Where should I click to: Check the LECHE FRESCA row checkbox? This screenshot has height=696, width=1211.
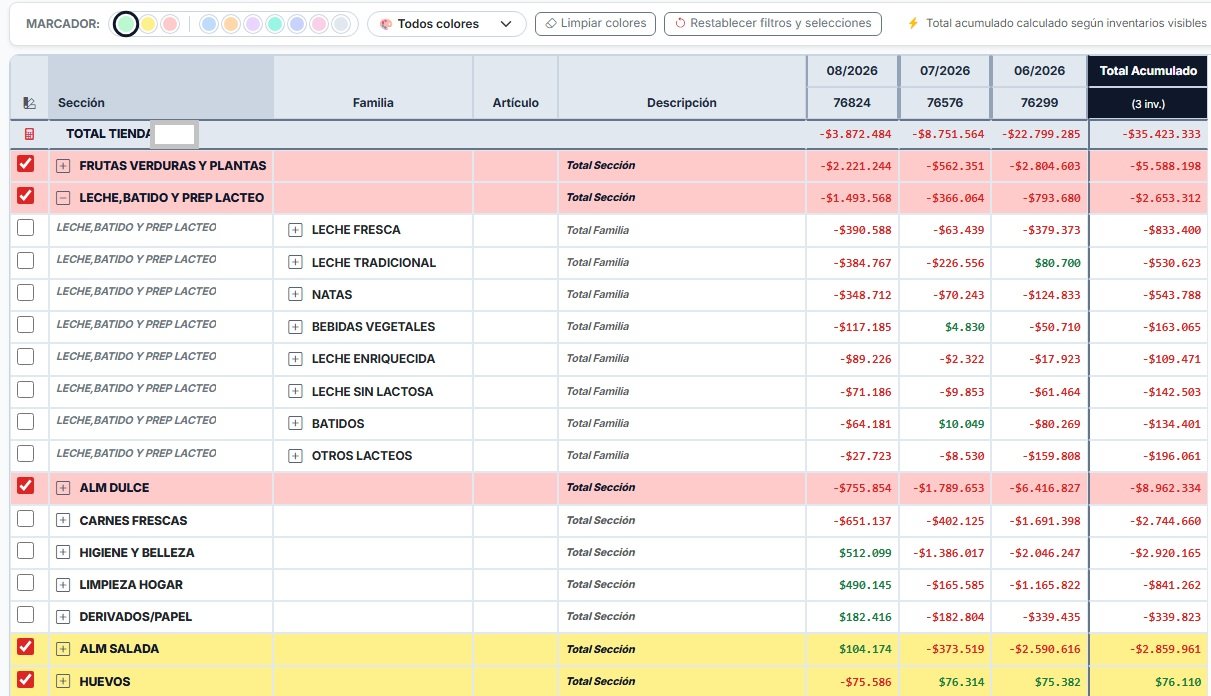pos(26,228)
